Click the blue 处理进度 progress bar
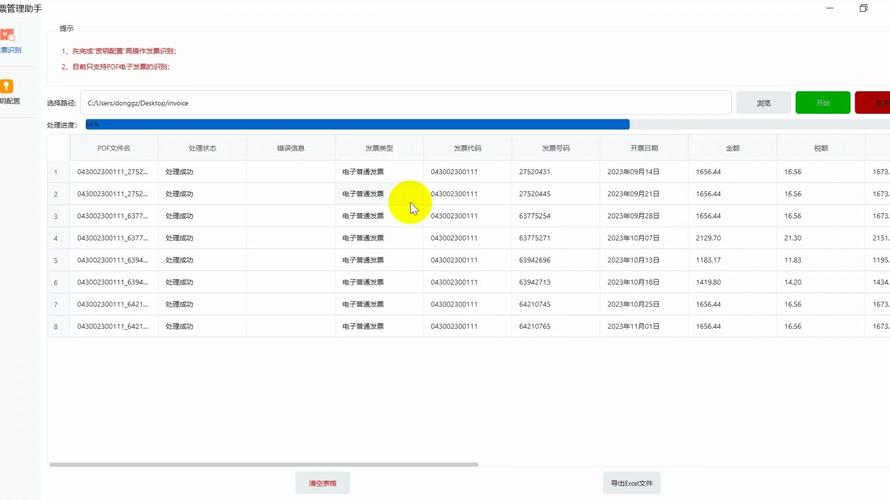The width and height of the screenshot is (890, 500). [357, 124]
